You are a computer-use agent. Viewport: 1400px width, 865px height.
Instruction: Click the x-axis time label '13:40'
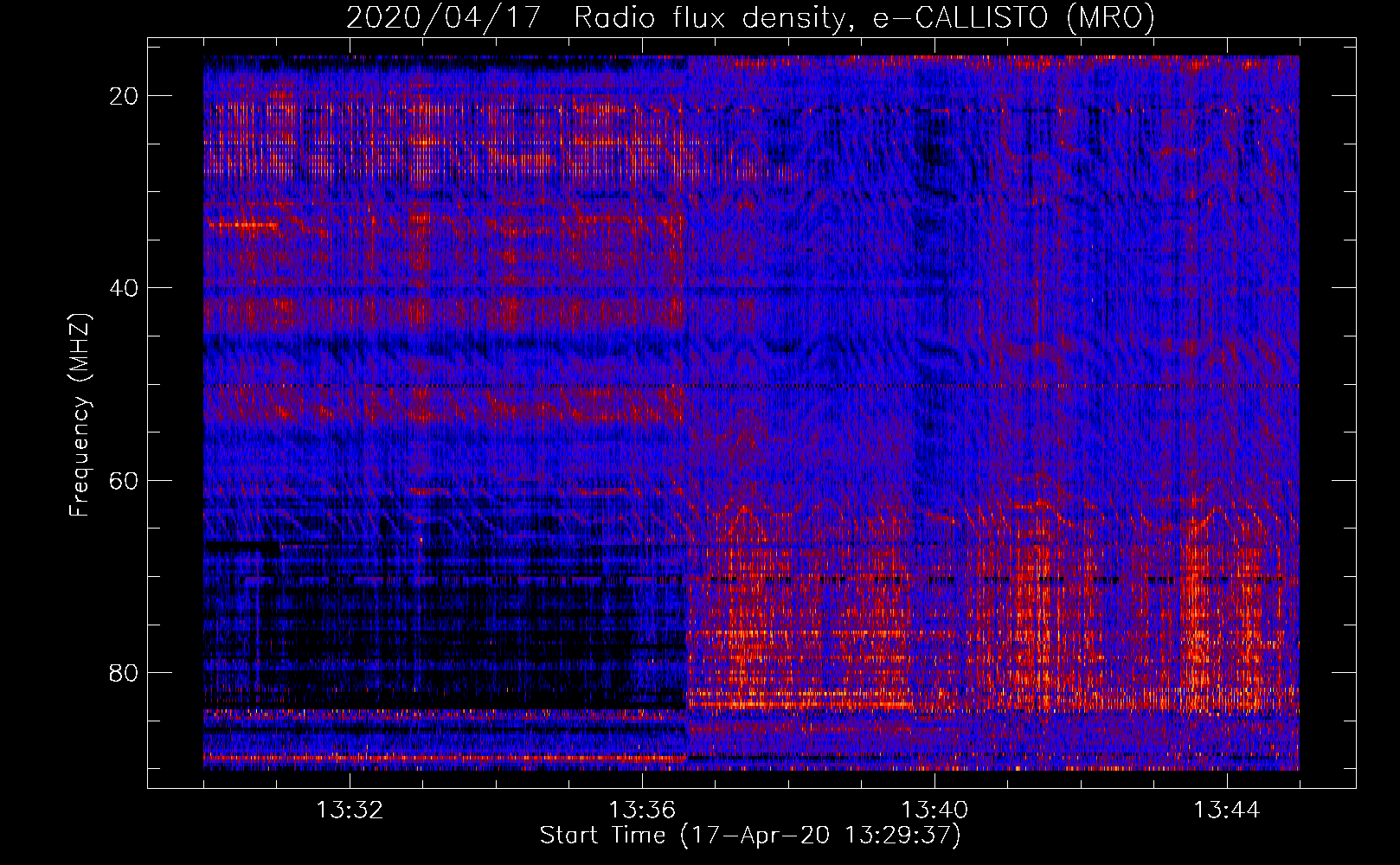coord(934,811)
